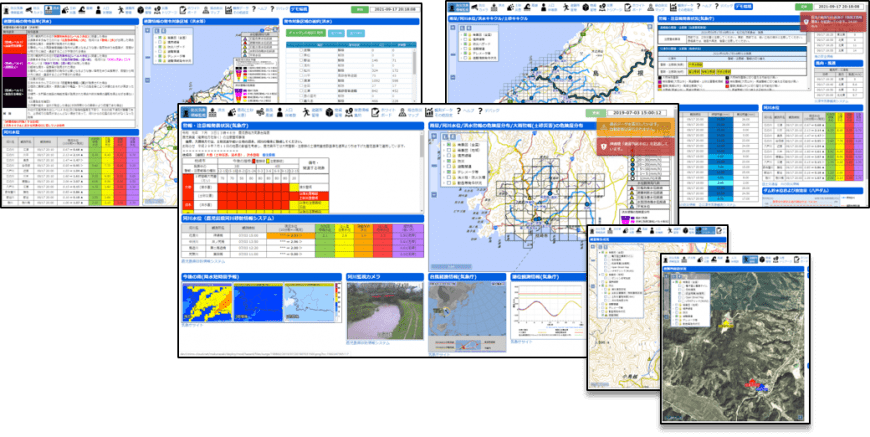This screenshot has width=870, height=437.
Task: Toggle the 洪水ハザード layer checkbox in top-left window
Action: pos(160,47)
